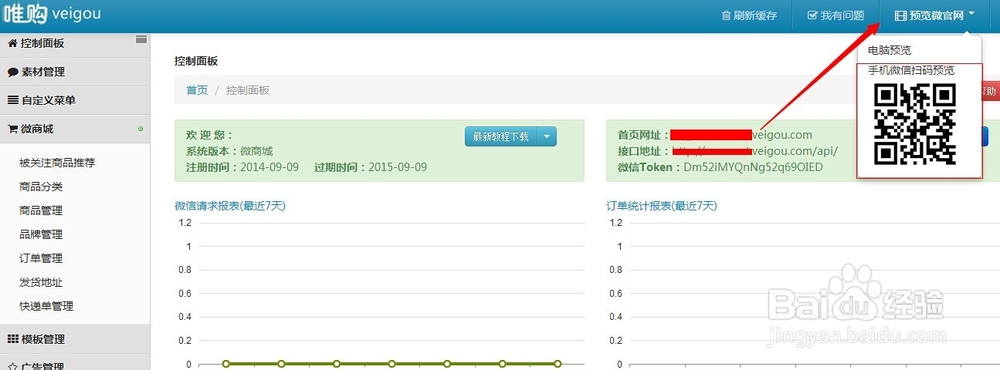Click the shopping cart icon beside 微商城
Screen dimensions: 1000x370
coord(12,130)
